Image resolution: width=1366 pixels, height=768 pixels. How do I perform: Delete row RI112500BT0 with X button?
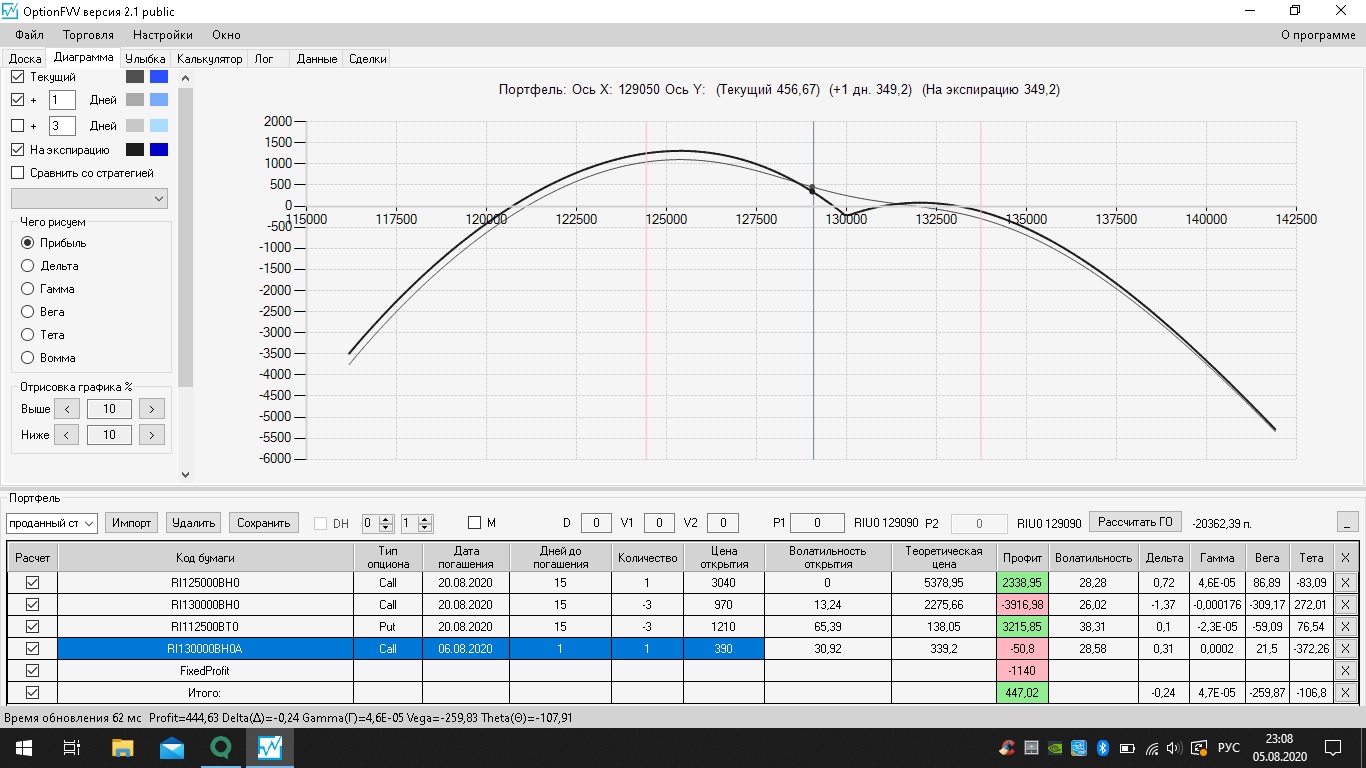pyautogui.click(x=1344, y=626)
